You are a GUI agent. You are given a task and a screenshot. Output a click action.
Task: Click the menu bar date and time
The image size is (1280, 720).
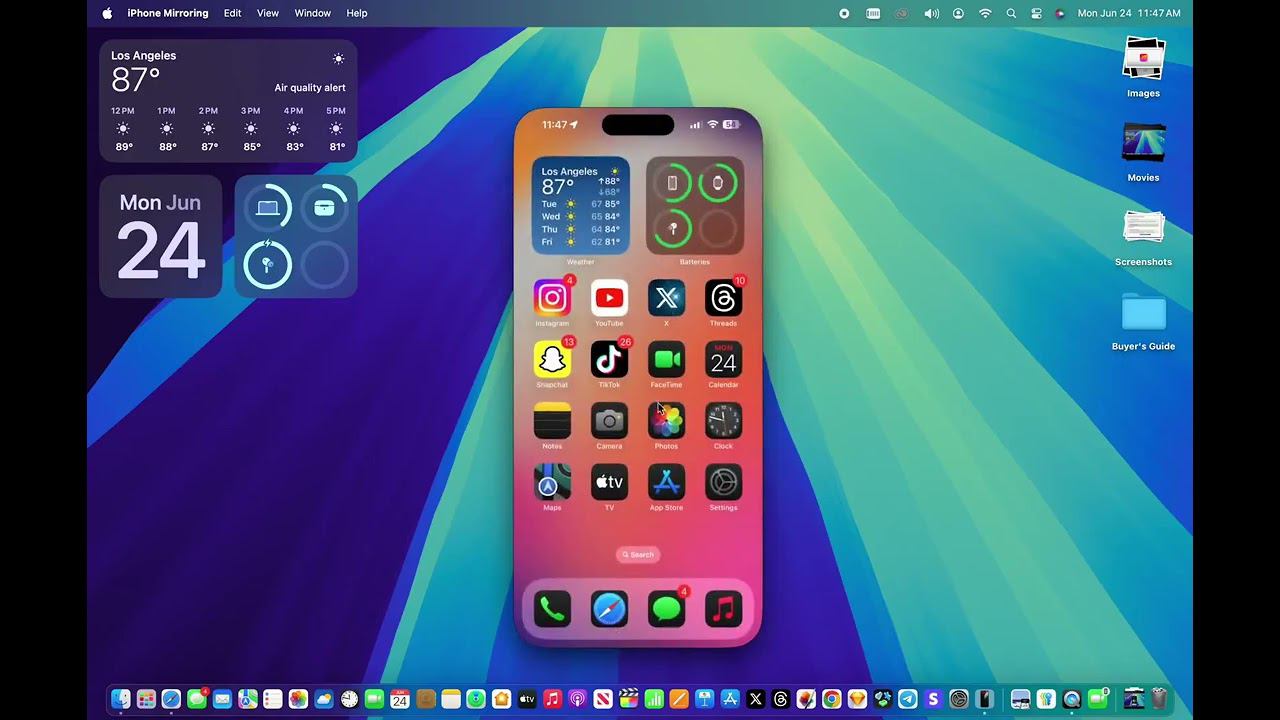pyautogui.click(x=1129, y=13)
